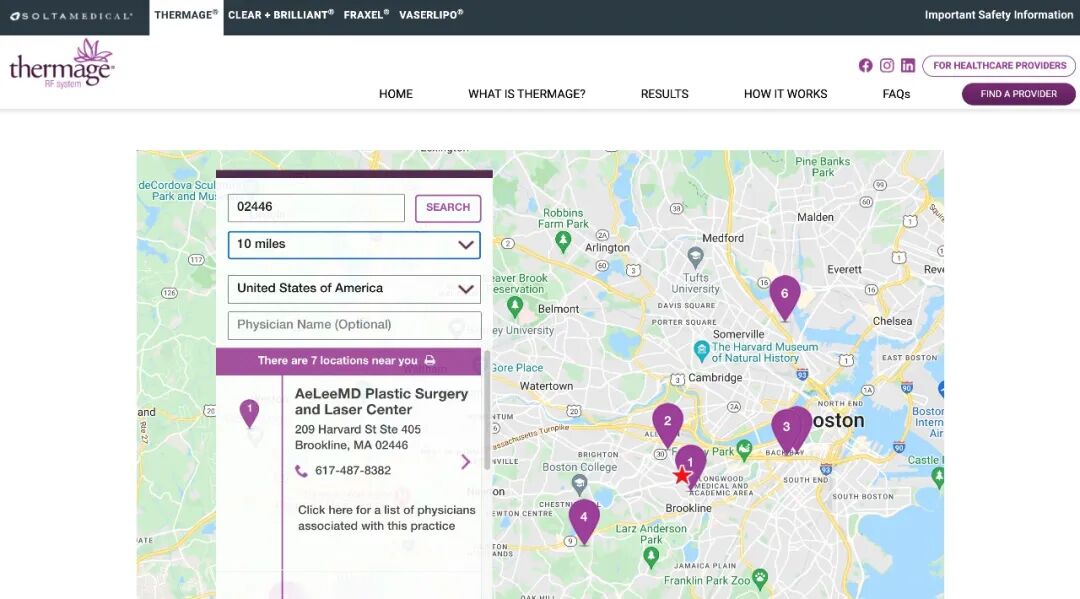
Task: Switch to the VASERLIPO brand tab
Action: [x=431, y=14]
